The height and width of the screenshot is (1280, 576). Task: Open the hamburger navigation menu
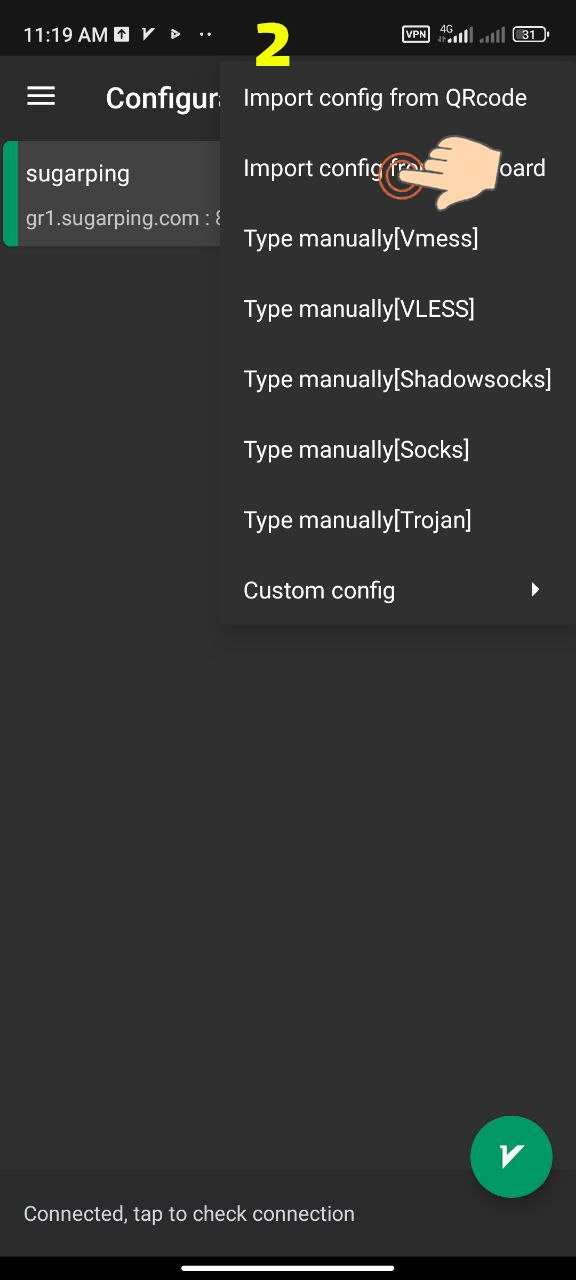[x=41, y=96]
